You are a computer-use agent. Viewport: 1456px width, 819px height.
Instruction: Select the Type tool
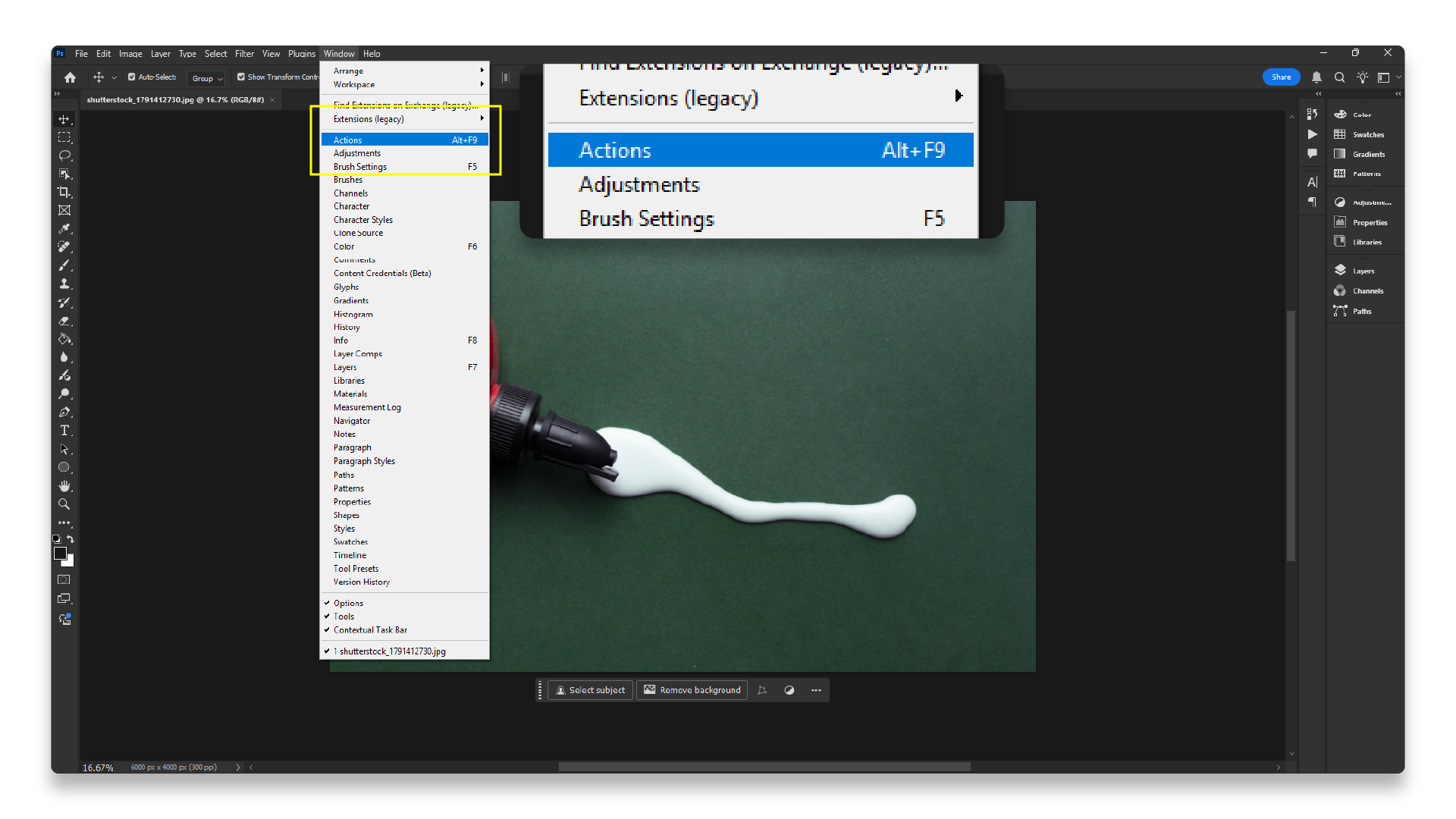pos(64,431)
